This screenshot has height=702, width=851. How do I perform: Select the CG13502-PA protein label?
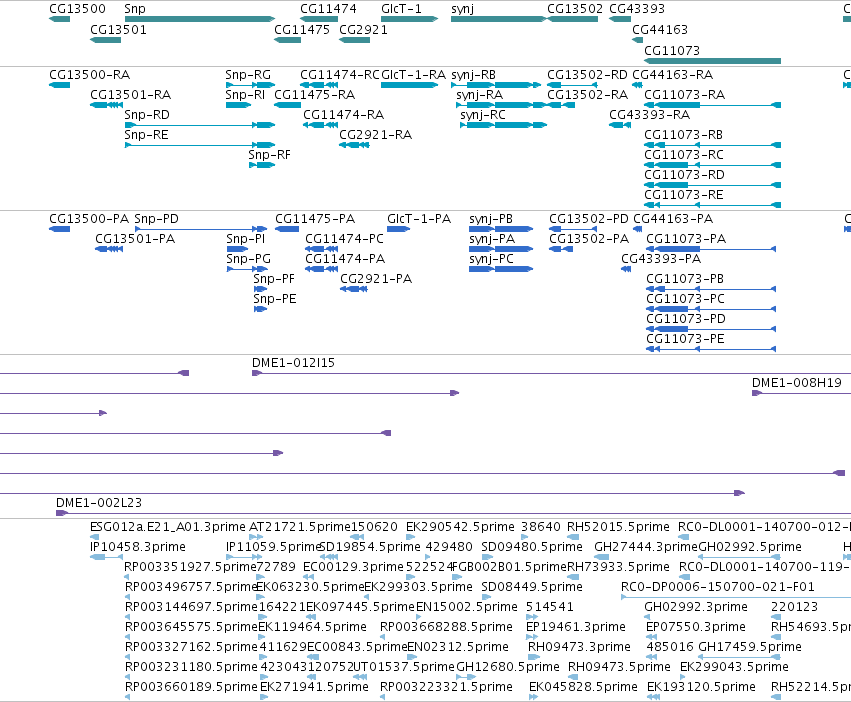pos(589,239)
